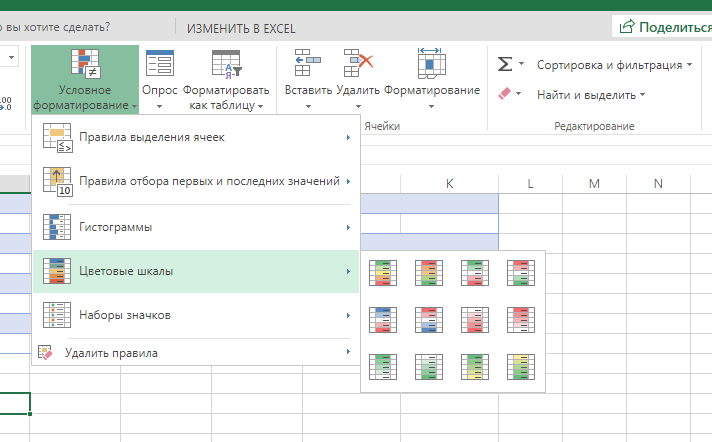Screen dimensions: 712x442
Task: Select column K header
Action: point(449,184)
